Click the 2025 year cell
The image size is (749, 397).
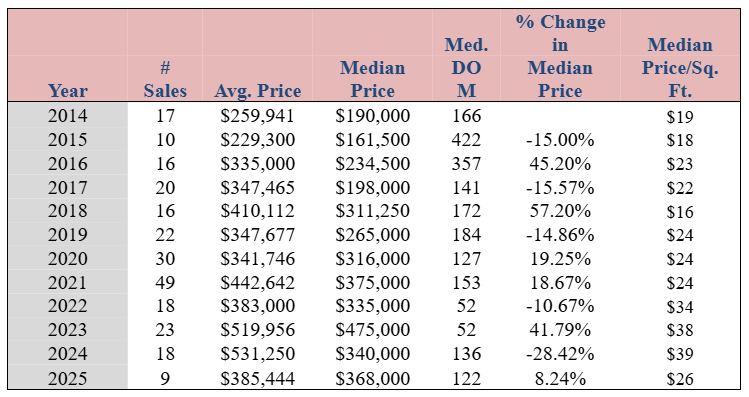tap(68, 379)
